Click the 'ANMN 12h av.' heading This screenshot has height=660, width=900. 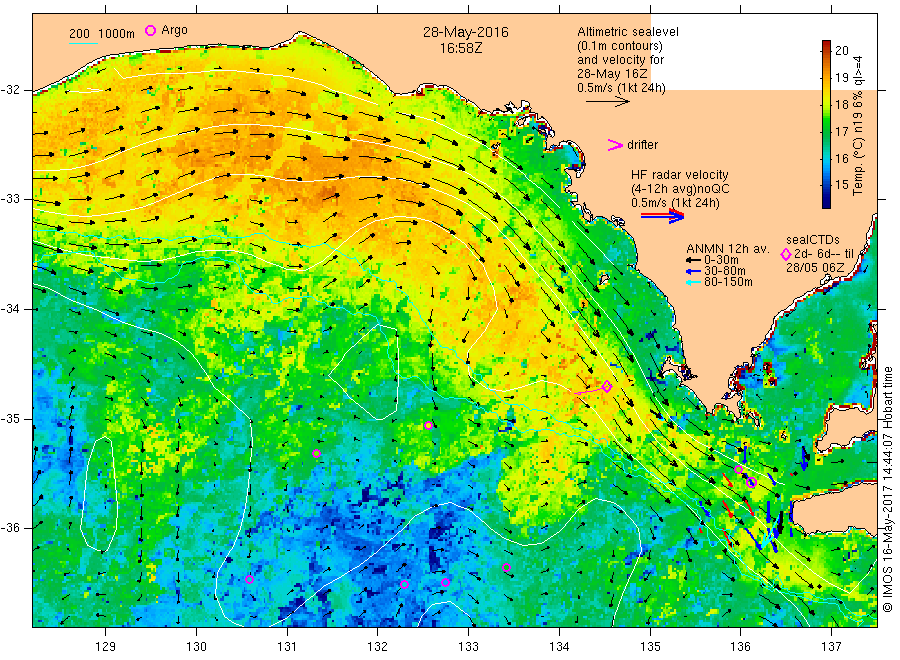click(x=727, y=249)
